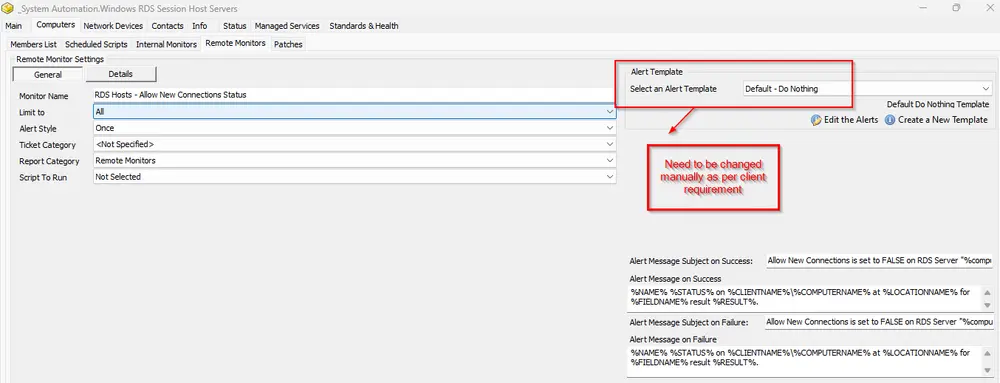Switch to the Computers tab

coord(55,25)
